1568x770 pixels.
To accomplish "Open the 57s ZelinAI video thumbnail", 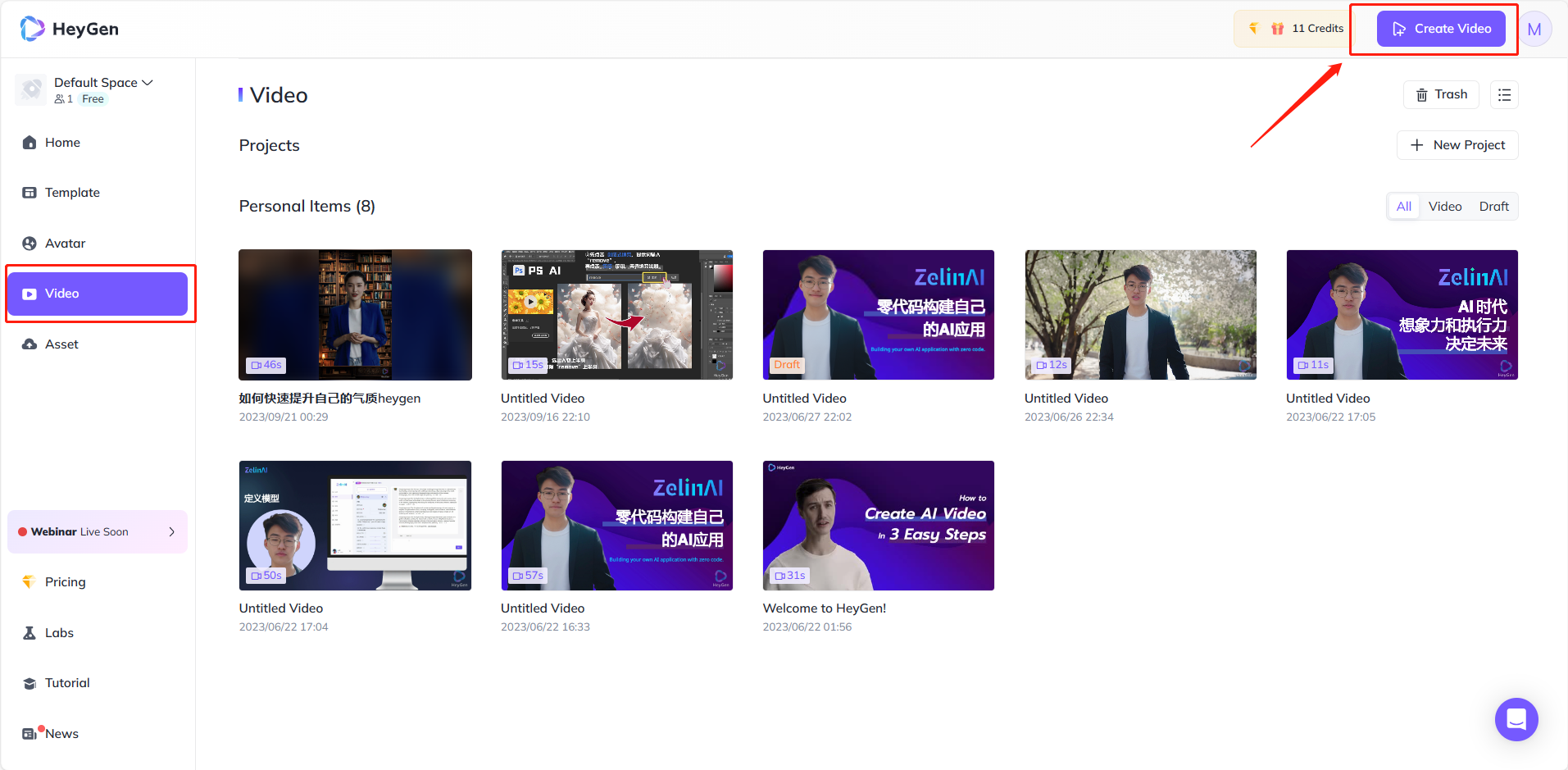I will click(x=617, y=526).
